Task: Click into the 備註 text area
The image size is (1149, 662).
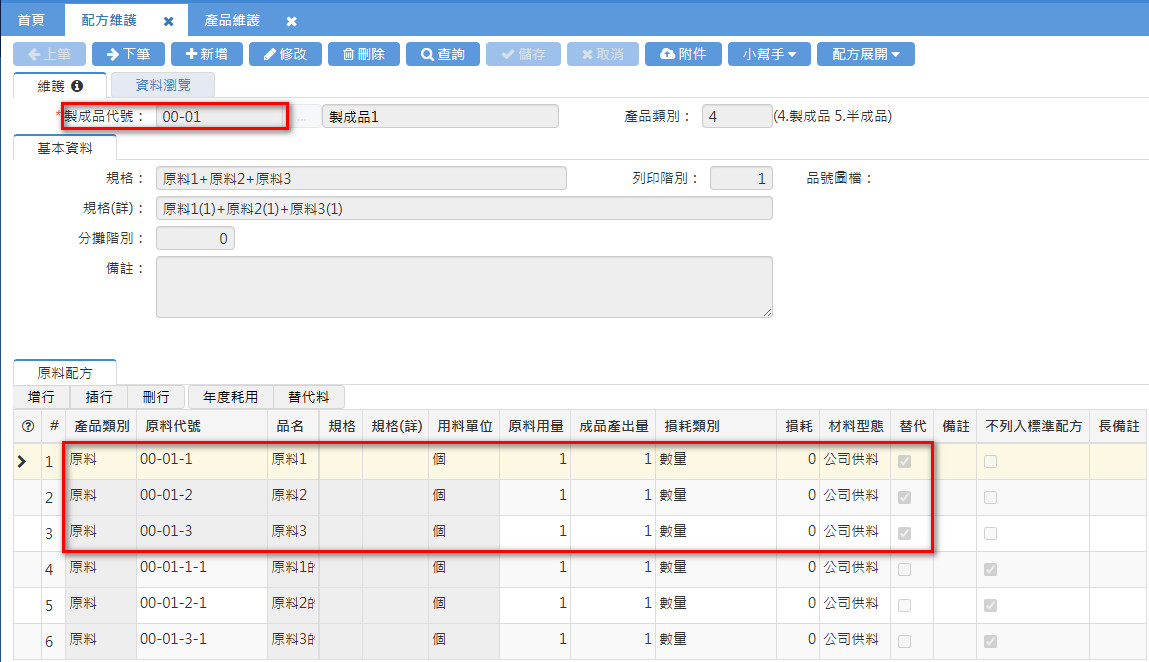Action: [x=464, y=287]
